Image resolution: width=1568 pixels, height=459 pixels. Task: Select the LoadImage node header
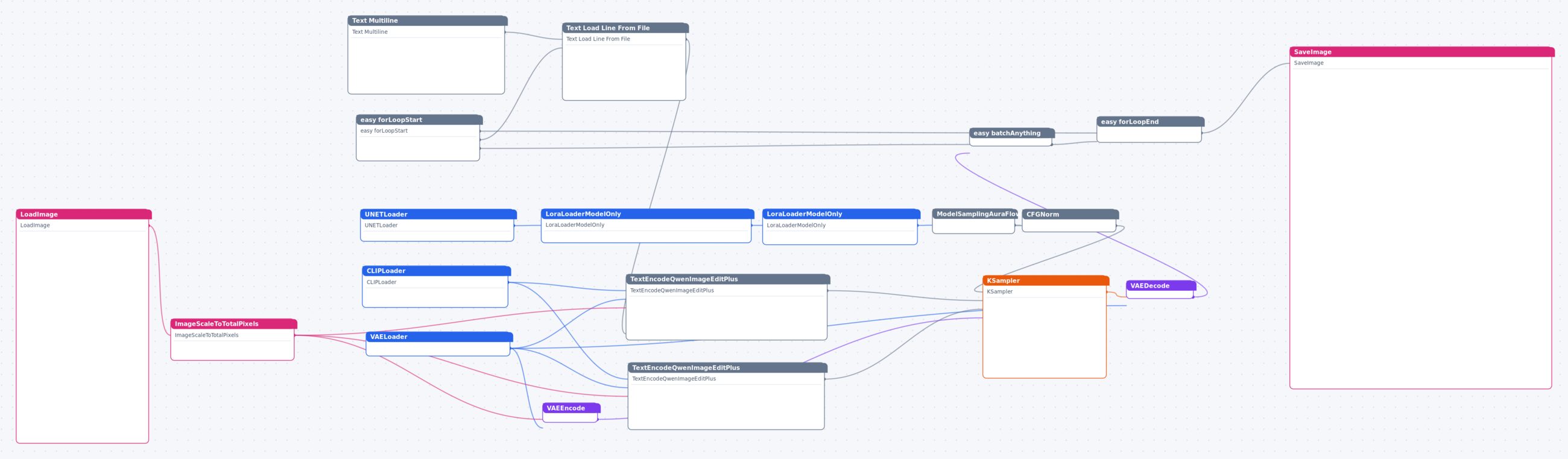tap(83, 214)
